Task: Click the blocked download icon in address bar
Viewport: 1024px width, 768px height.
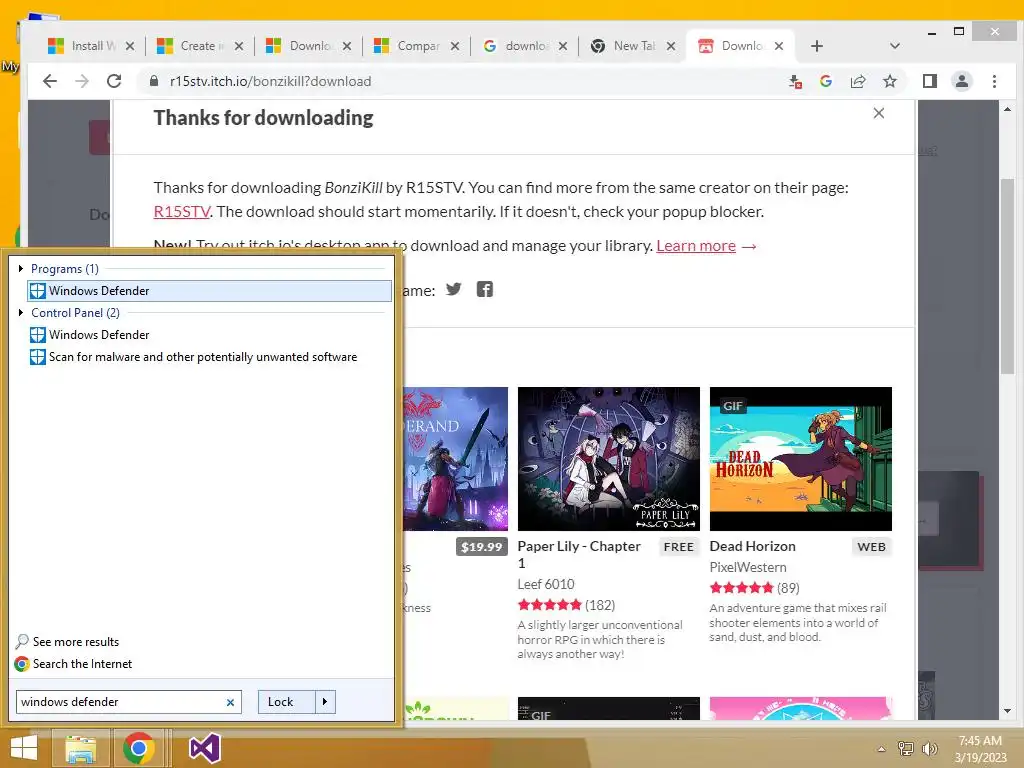Action: 795,82
